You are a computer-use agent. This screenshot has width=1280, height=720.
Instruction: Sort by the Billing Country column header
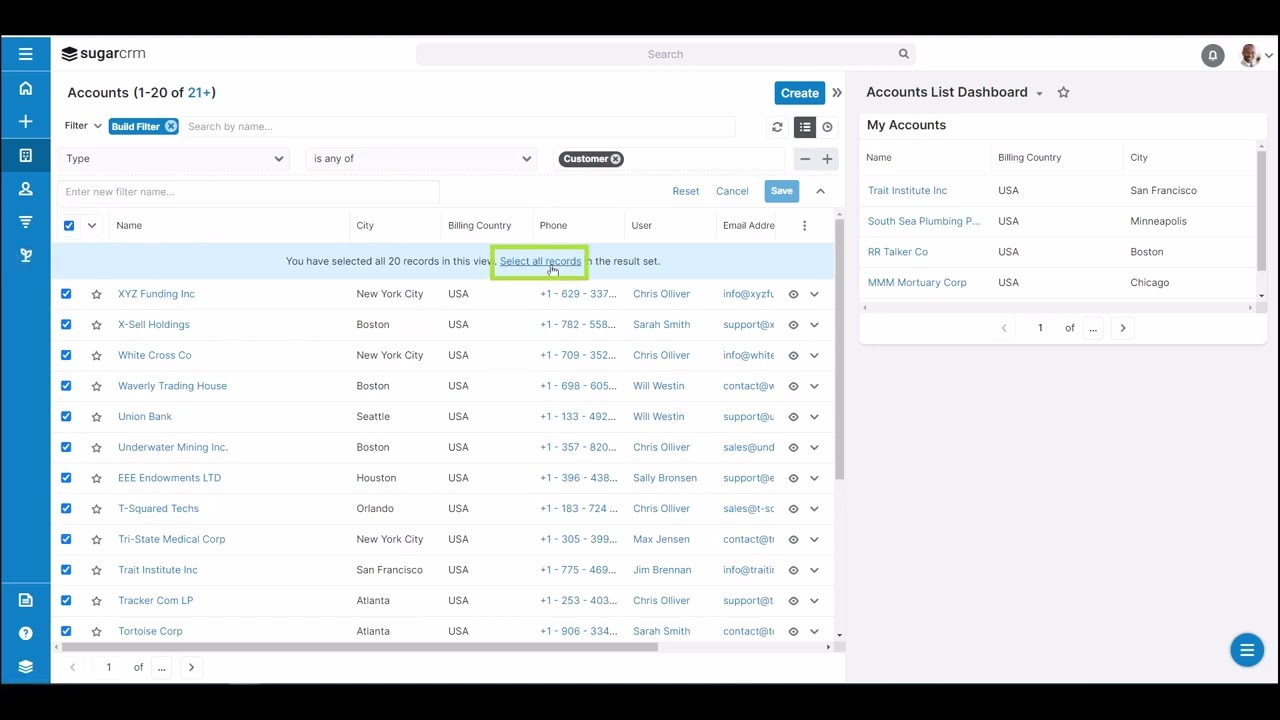pos(479,225)
